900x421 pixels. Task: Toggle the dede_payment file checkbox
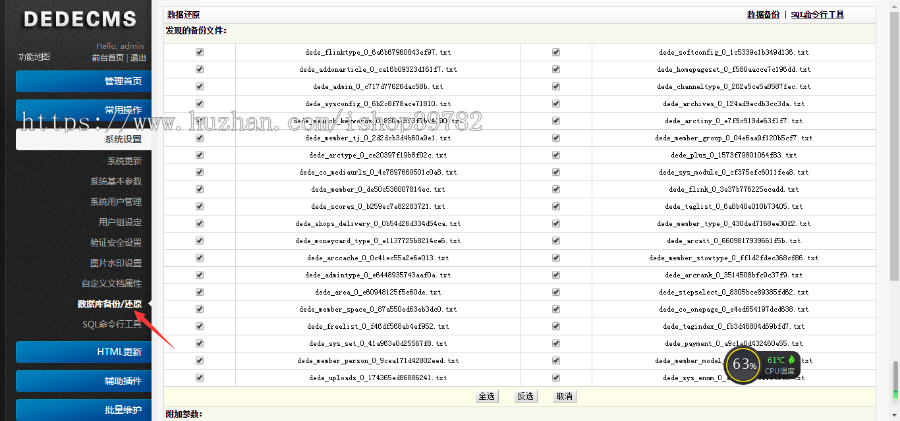pyautogui.click(x=556, y=343)
